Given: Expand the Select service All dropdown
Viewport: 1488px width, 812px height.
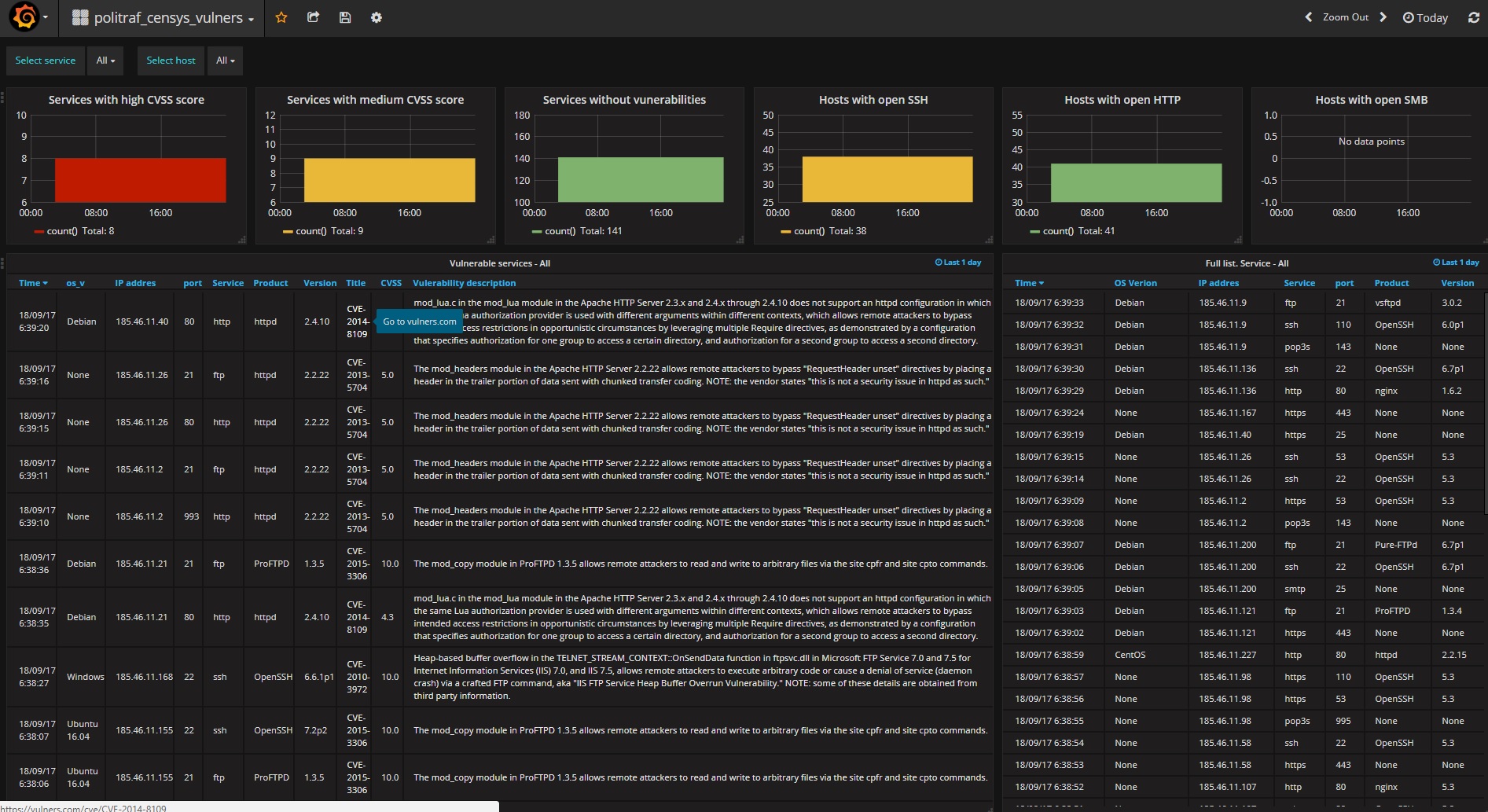Looking at the screenshot, I should (105, 61).
